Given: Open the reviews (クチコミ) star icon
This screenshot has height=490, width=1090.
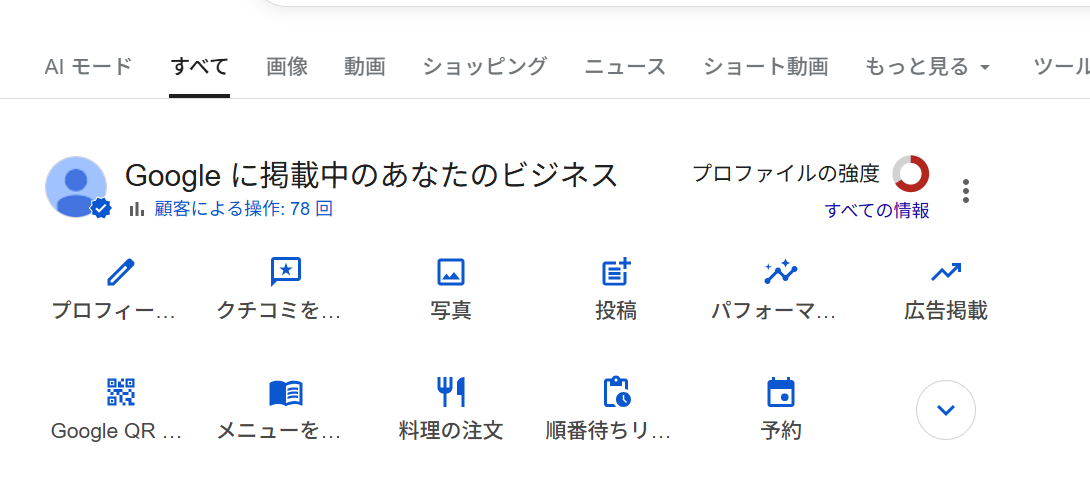Looking at the screenshot, I should coord(286,272).
